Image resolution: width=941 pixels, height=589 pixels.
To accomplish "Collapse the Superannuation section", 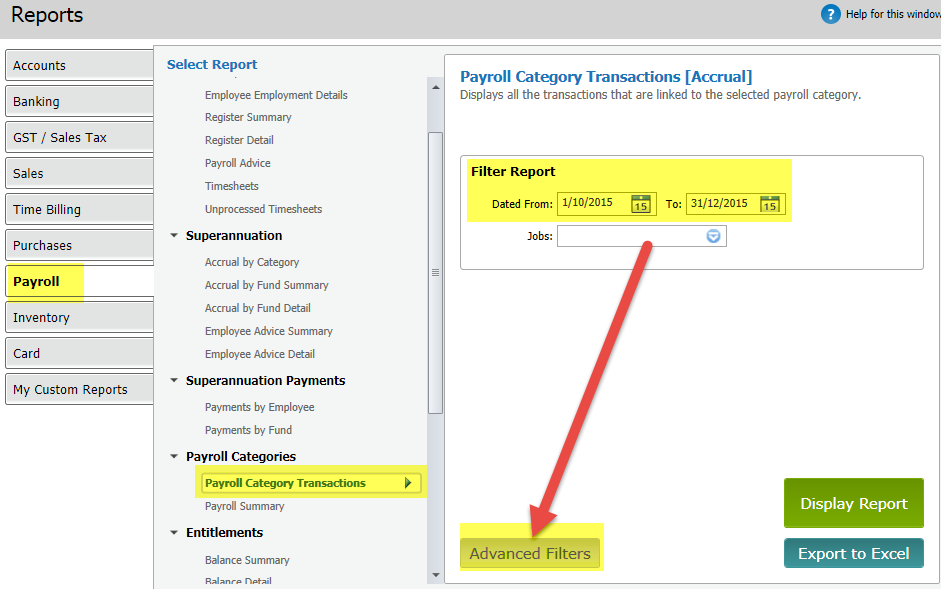I will pyautogui.click(x=174, y=236).
